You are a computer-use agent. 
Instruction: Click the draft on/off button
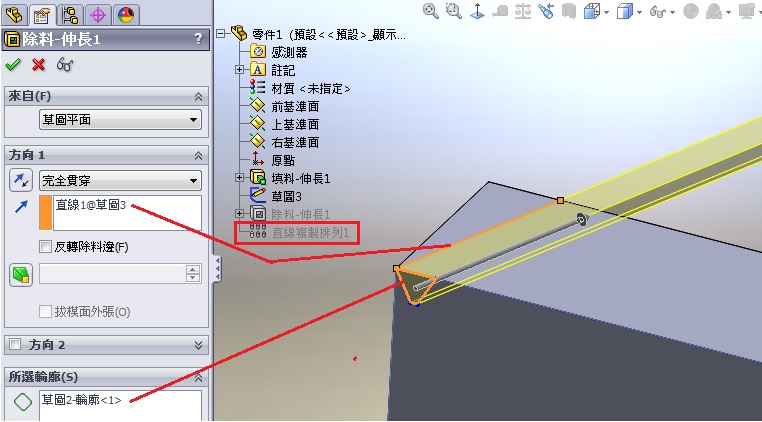click(x=21, y=275)
